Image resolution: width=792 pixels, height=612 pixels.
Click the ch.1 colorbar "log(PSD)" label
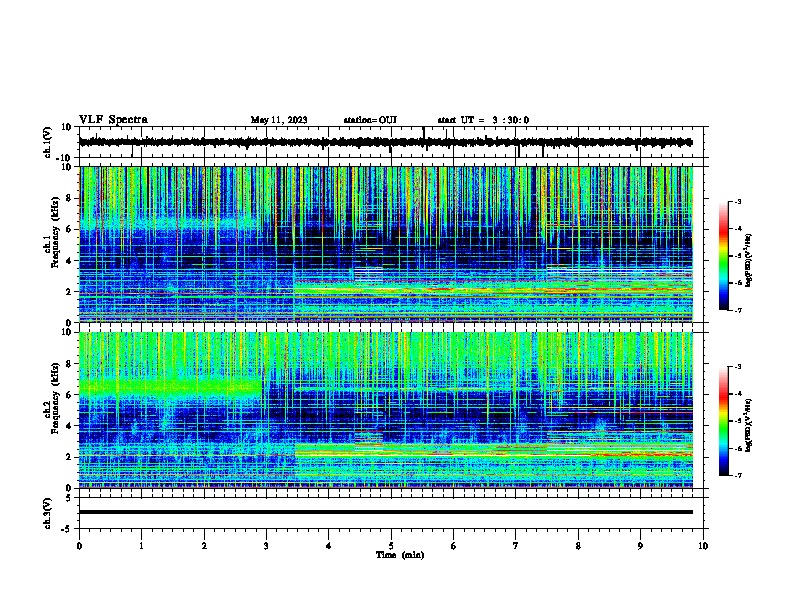(749, 260)
